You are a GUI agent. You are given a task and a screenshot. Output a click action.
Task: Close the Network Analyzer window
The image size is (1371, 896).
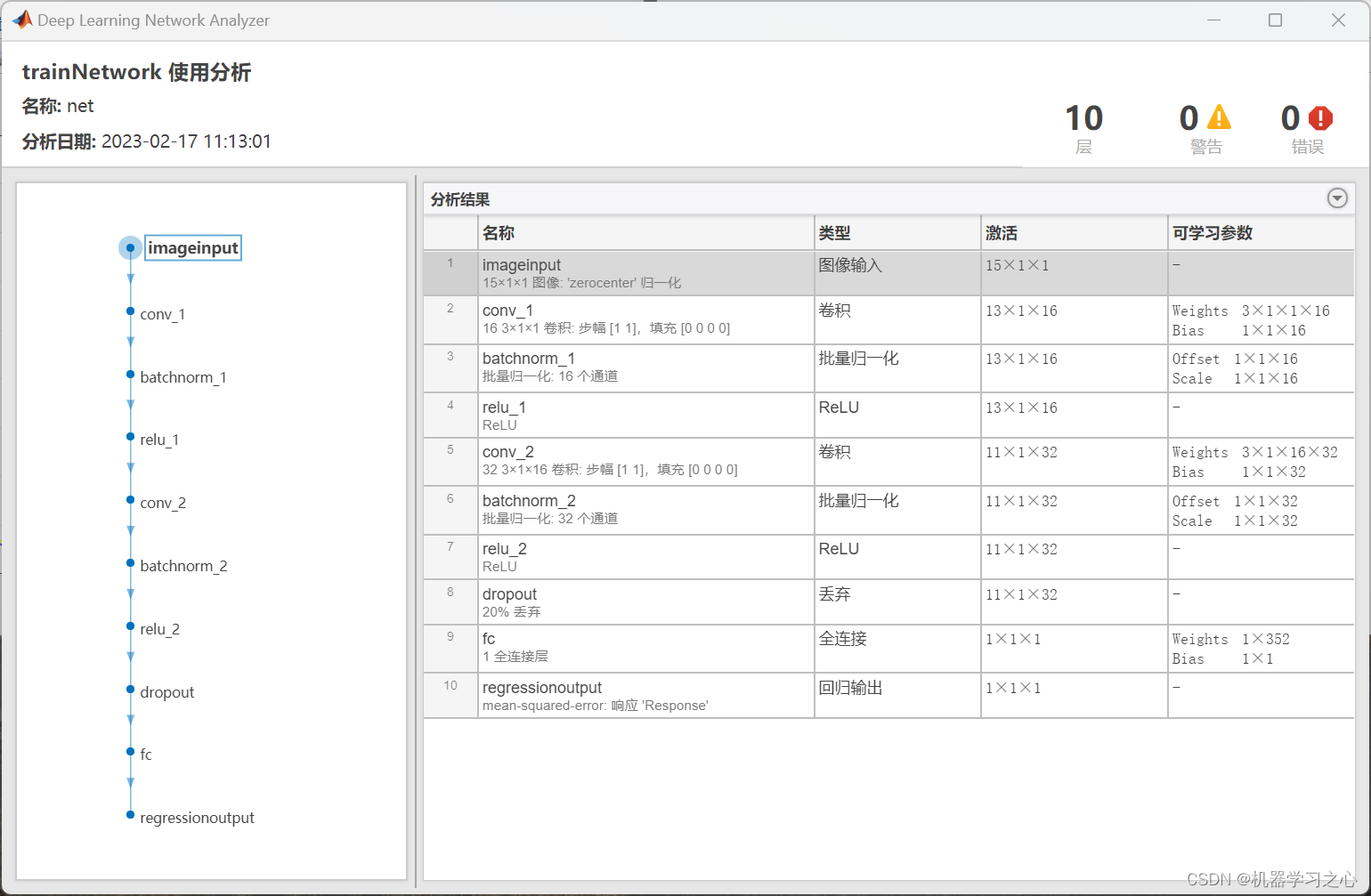[1338, 20]
